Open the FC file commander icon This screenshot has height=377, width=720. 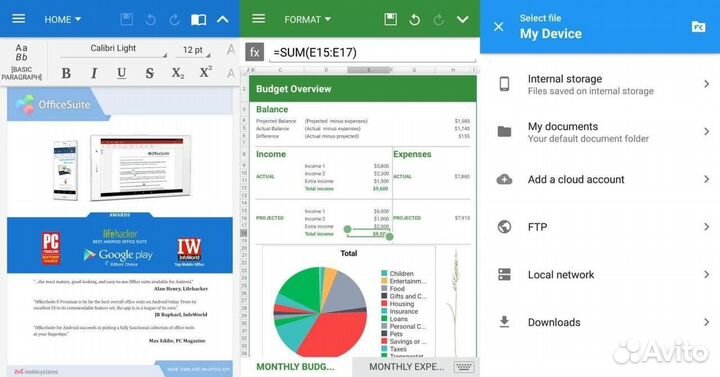coord(698,27)
